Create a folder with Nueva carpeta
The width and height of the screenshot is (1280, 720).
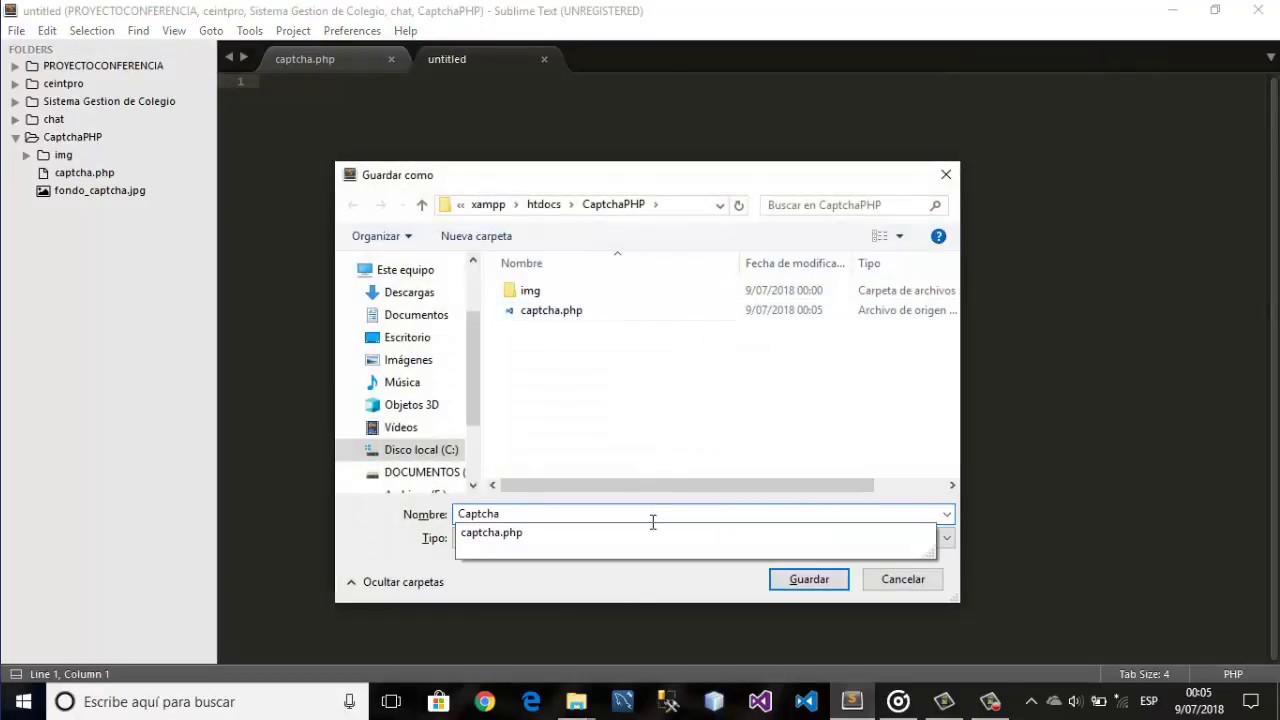[x=476, y=236]
